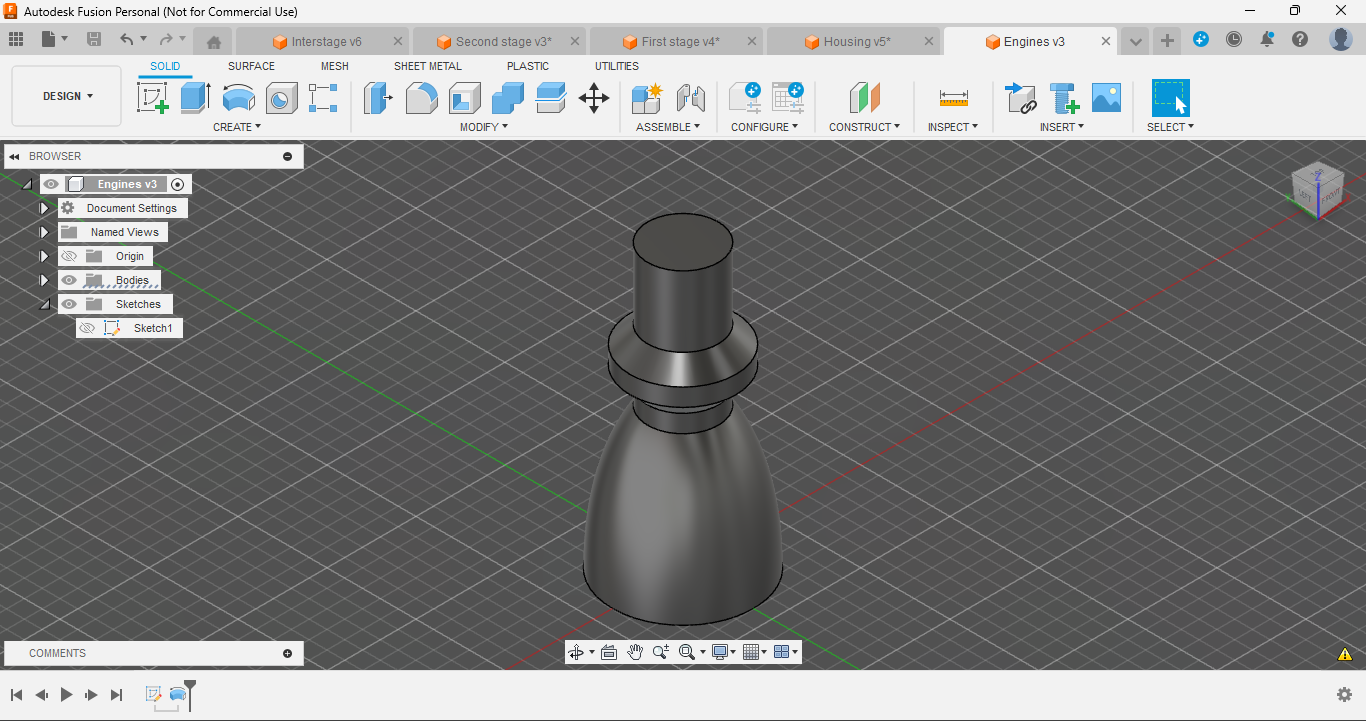Select the Shell tool
The image size is (1366, 721).
tap(464, 98)
